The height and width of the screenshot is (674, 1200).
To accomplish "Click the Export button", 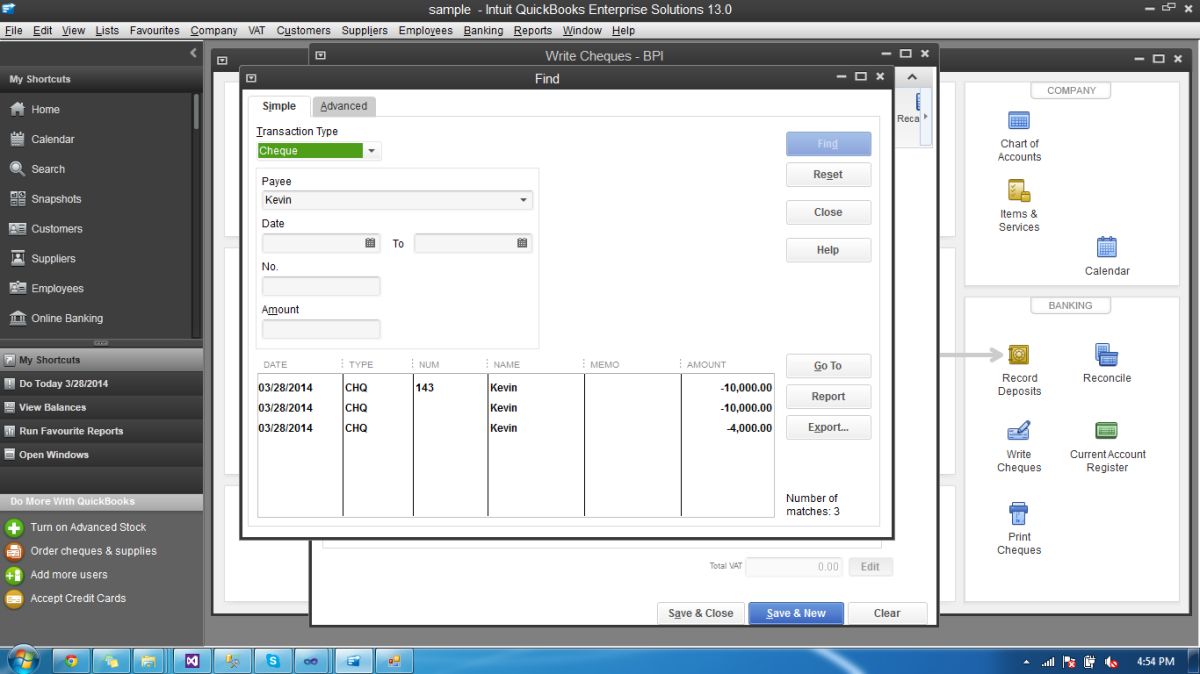I will pos(828,427).
